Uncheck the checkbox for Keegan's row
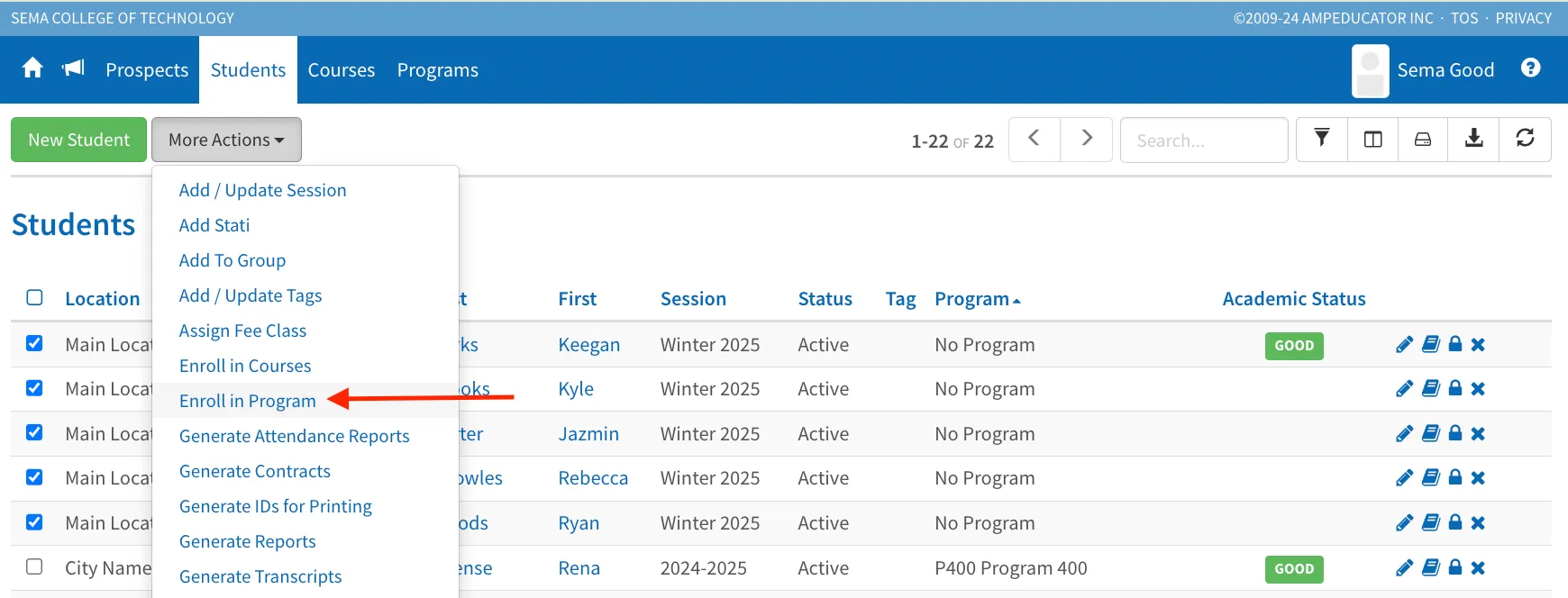This screenshot has width=1568, height=598. [x=34, y=344]
